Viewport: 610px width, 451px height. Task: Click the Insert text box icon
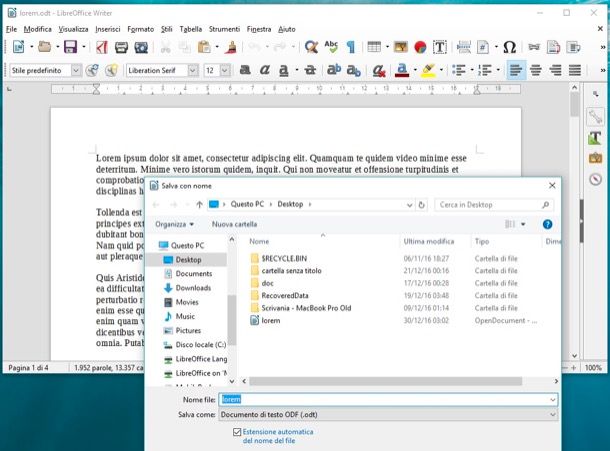point(438,47)
